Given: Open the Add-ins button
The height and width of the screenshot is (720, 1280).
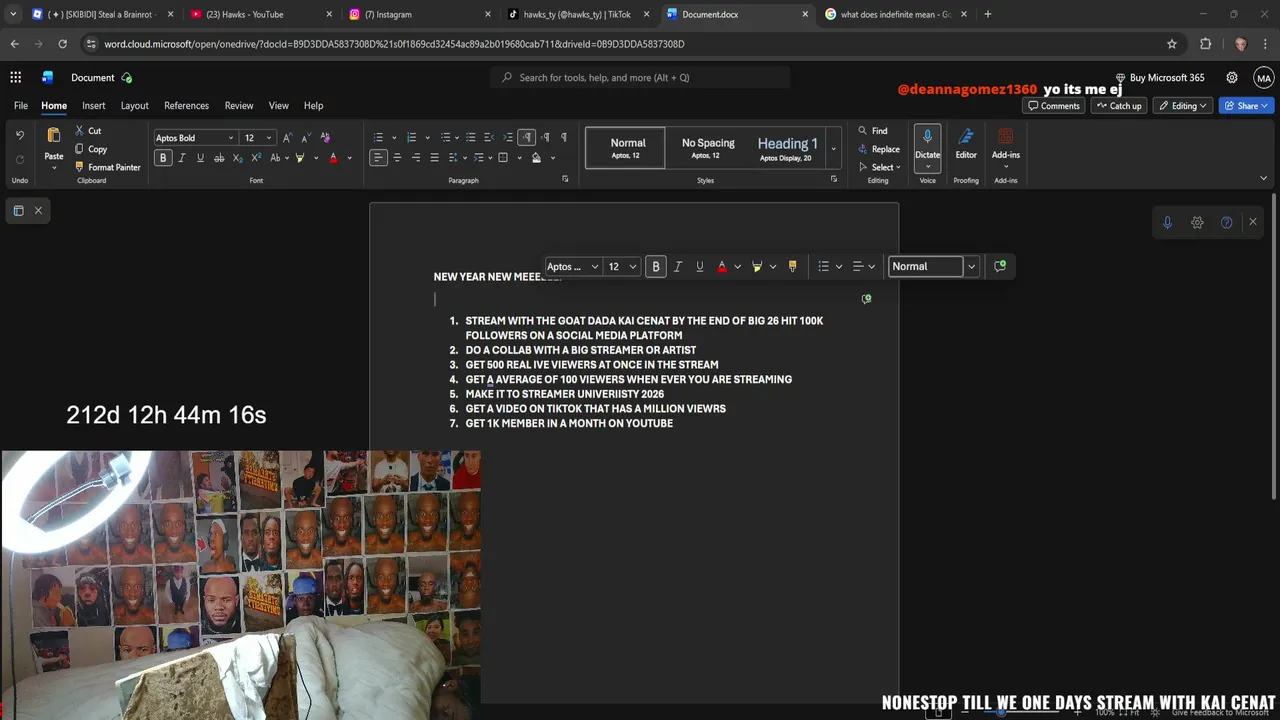Looking at the screenshot, I should pos(1006,143).
